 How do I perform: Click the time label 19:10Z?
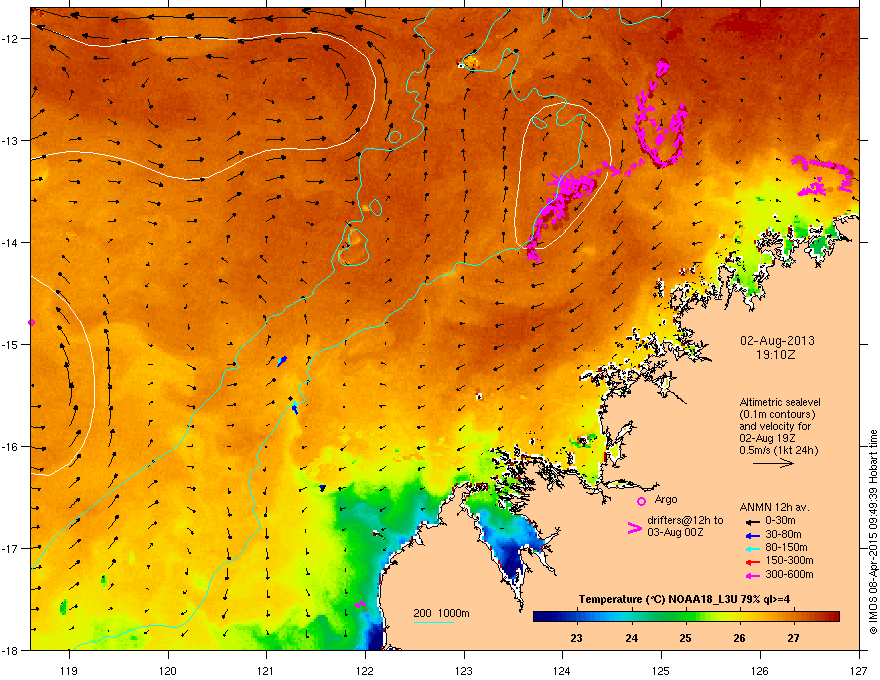tap(776, 355)
